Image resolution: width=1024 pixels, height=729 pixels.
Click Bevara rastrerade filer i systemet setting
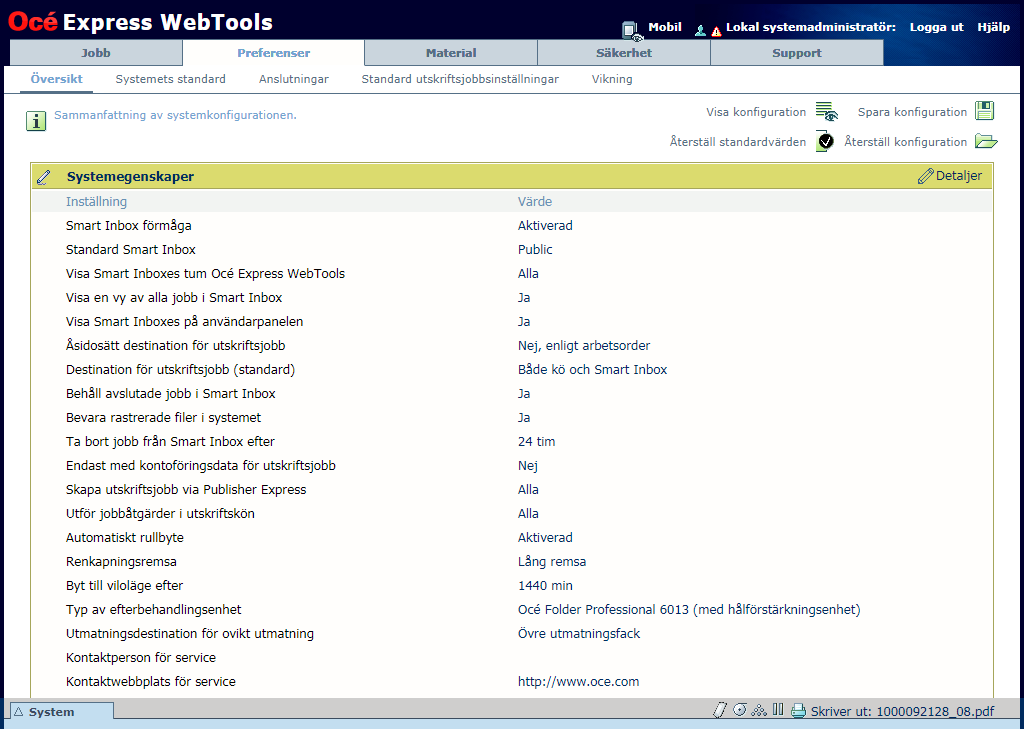163,417
